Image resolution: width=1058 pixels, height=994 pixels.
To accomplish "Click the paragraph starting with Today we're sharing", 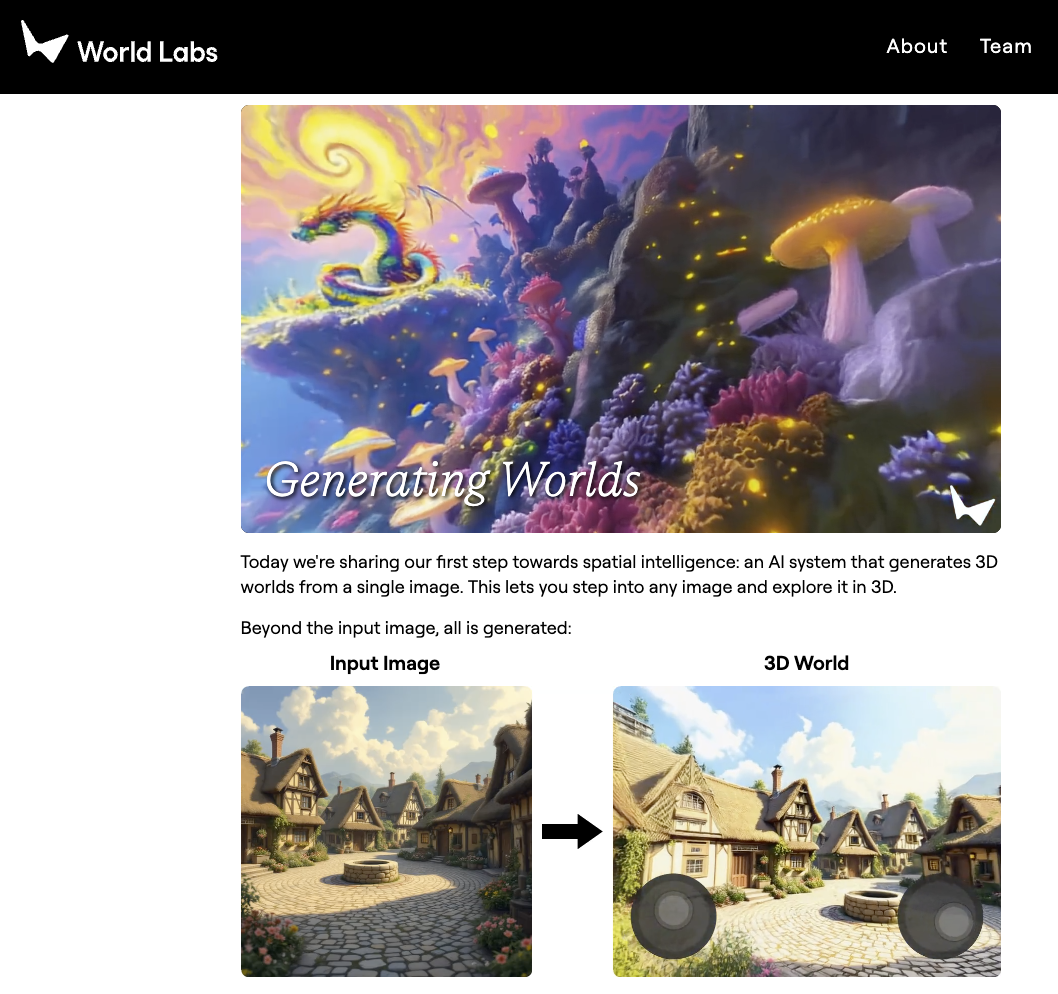I will [619, 574].
